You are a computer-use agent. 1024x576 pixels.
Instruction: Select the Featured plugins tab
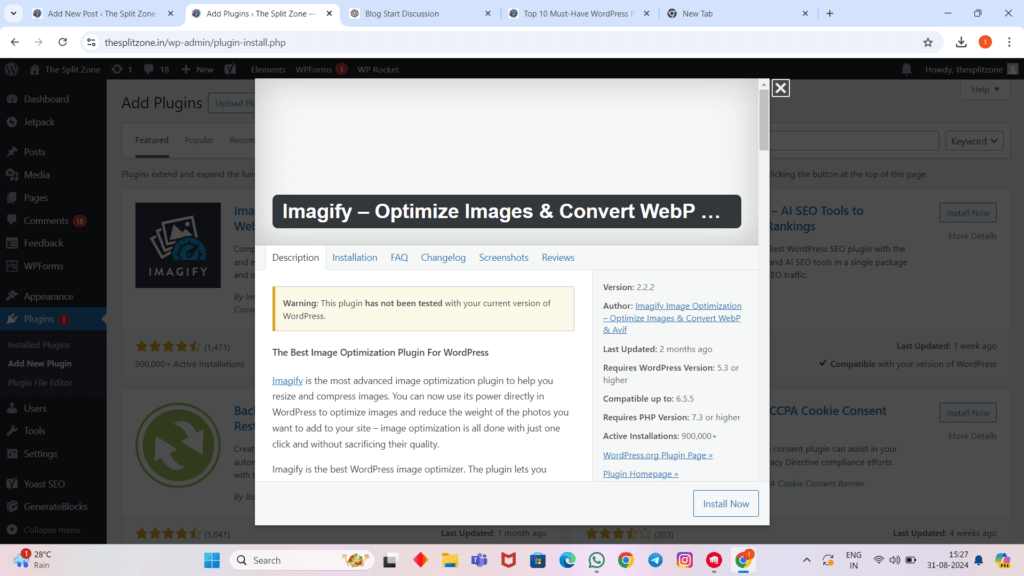pos(152,140)
